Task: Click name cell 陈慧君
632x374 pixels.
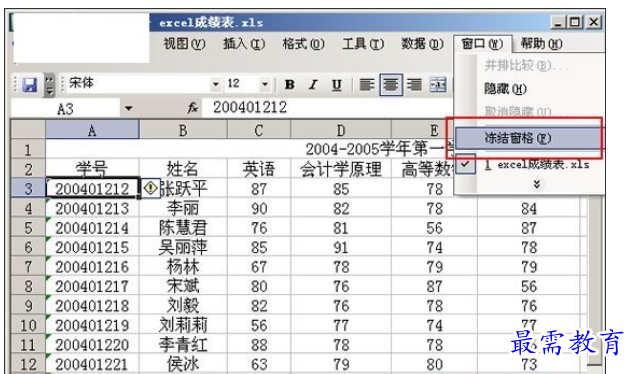Action: tap(183, 227)
